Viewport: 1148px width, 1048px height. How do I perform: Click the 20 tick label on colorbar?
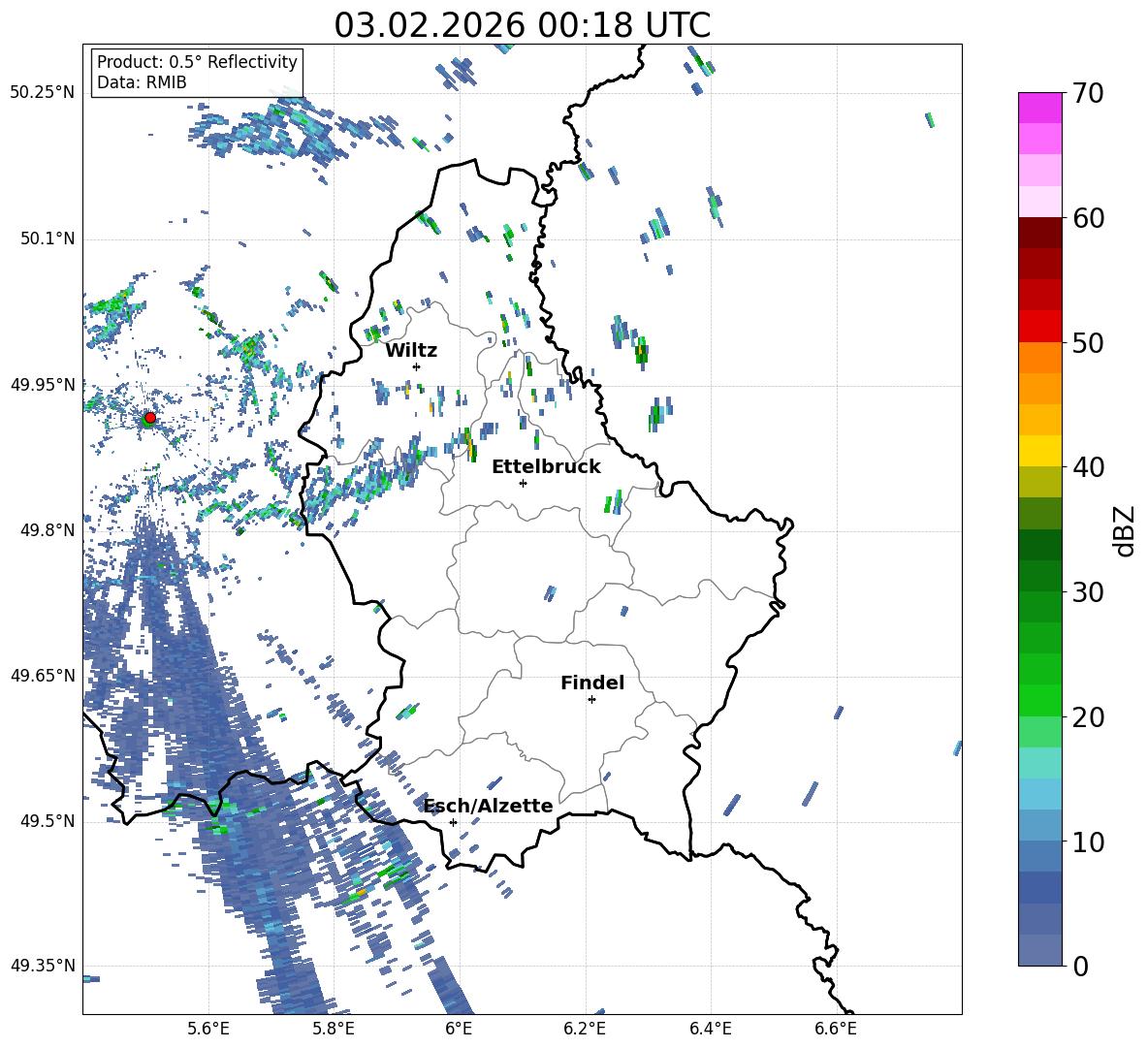pos(1088,717)
